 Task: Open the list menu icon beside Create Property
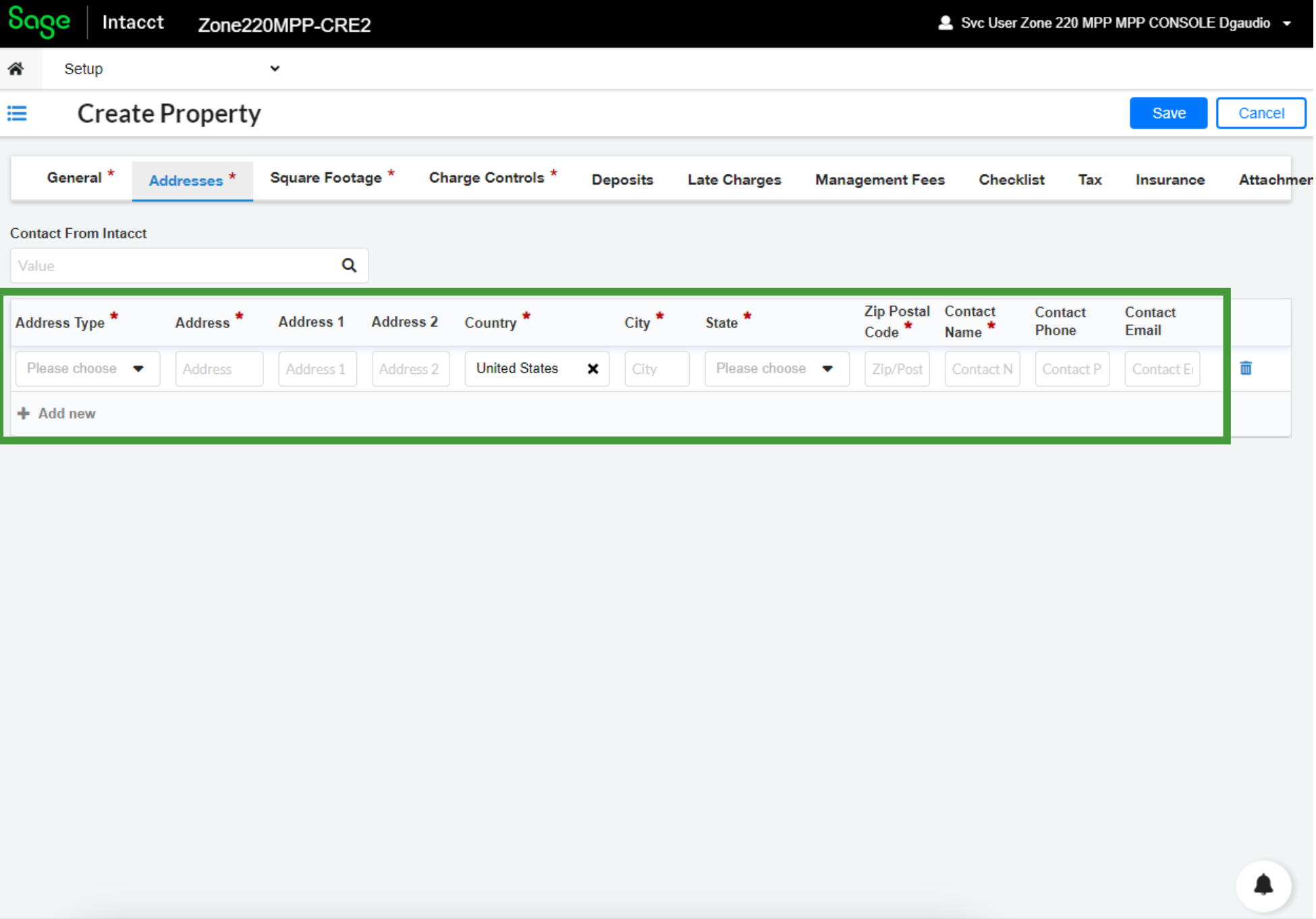click(17, 113)
